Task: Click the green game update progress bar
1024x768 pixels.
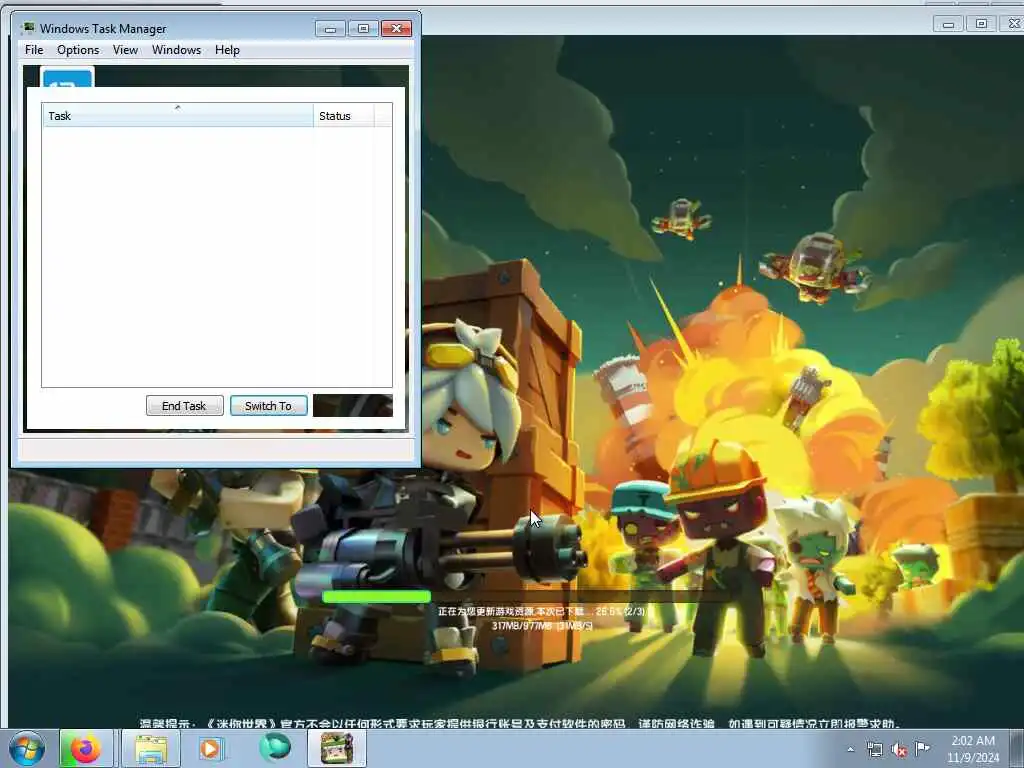Action: [377, 596]
